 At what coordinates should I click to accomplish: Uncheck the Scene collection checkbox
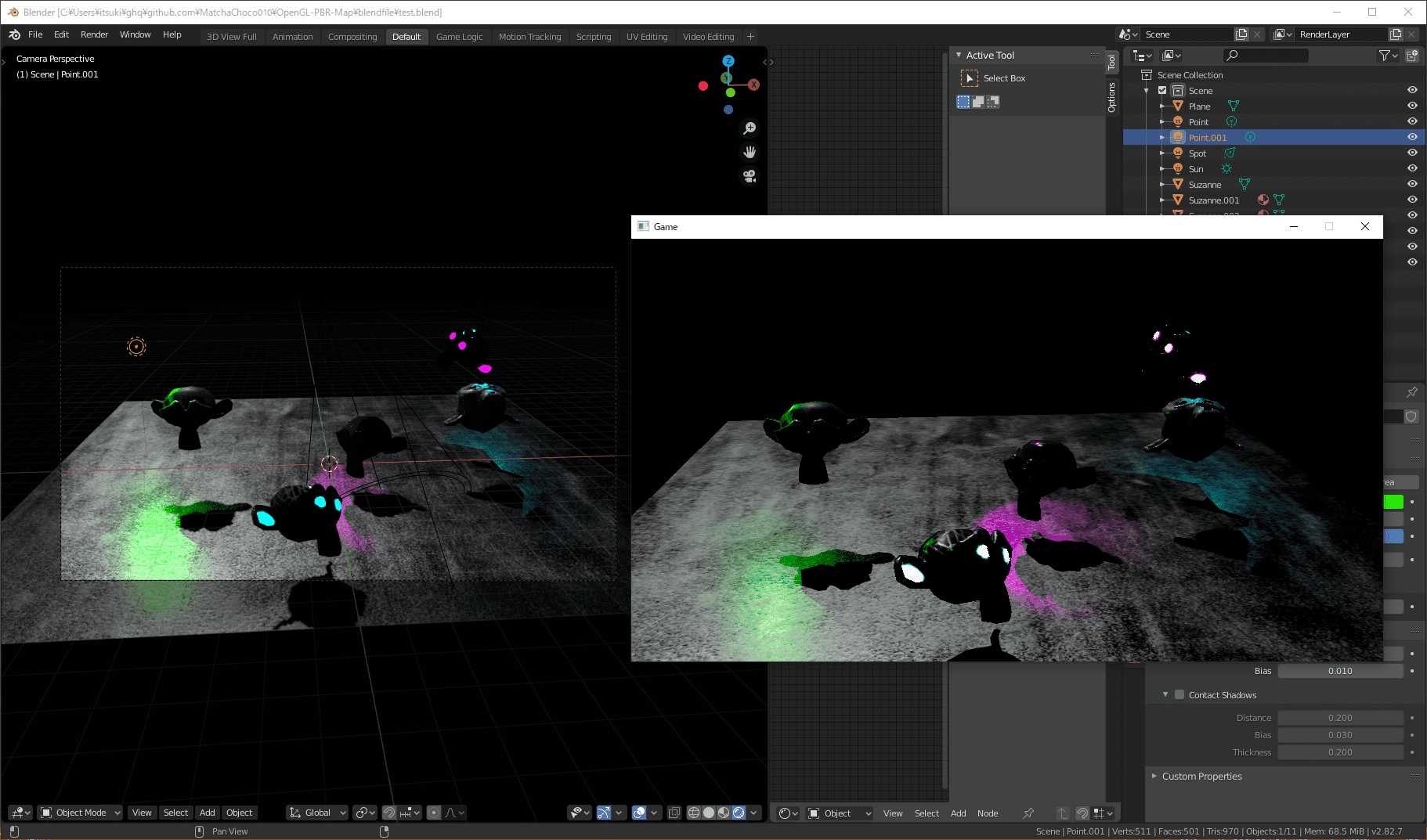click(1162, 90)
